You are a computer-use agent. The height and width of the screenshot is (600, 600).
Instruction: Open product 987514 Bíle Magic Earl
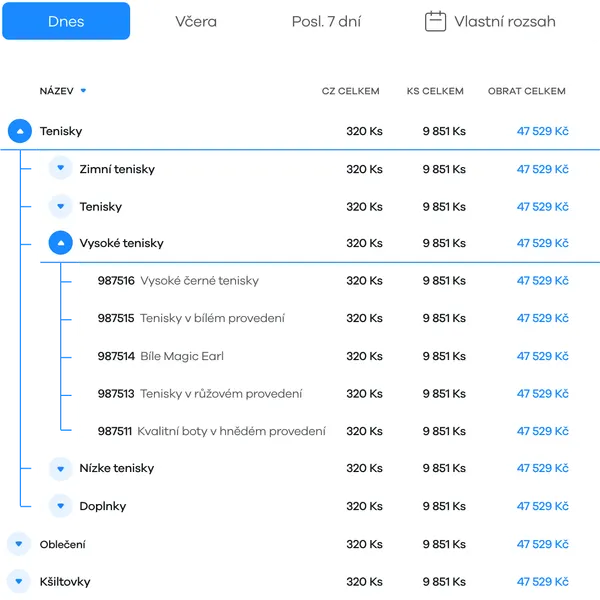160,356
